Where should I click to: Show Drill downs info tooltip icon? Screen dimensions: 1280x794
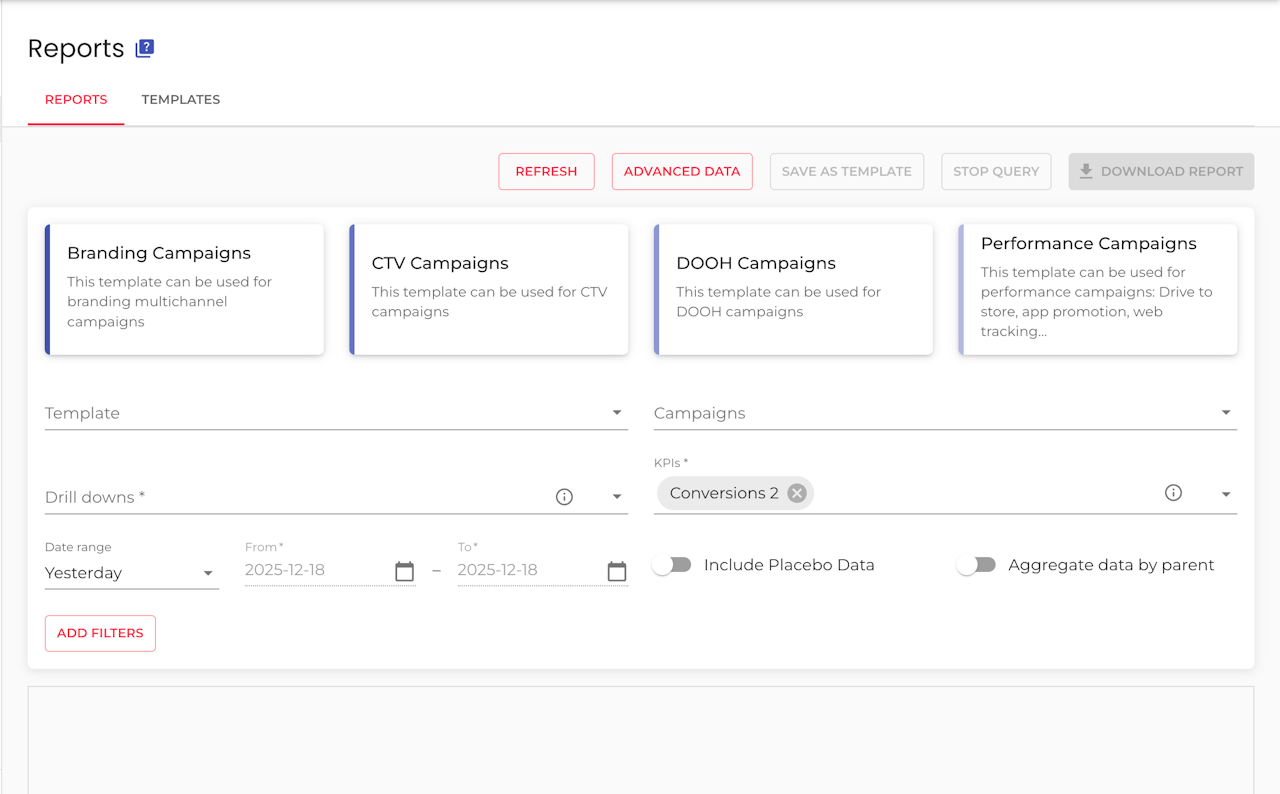564,497
